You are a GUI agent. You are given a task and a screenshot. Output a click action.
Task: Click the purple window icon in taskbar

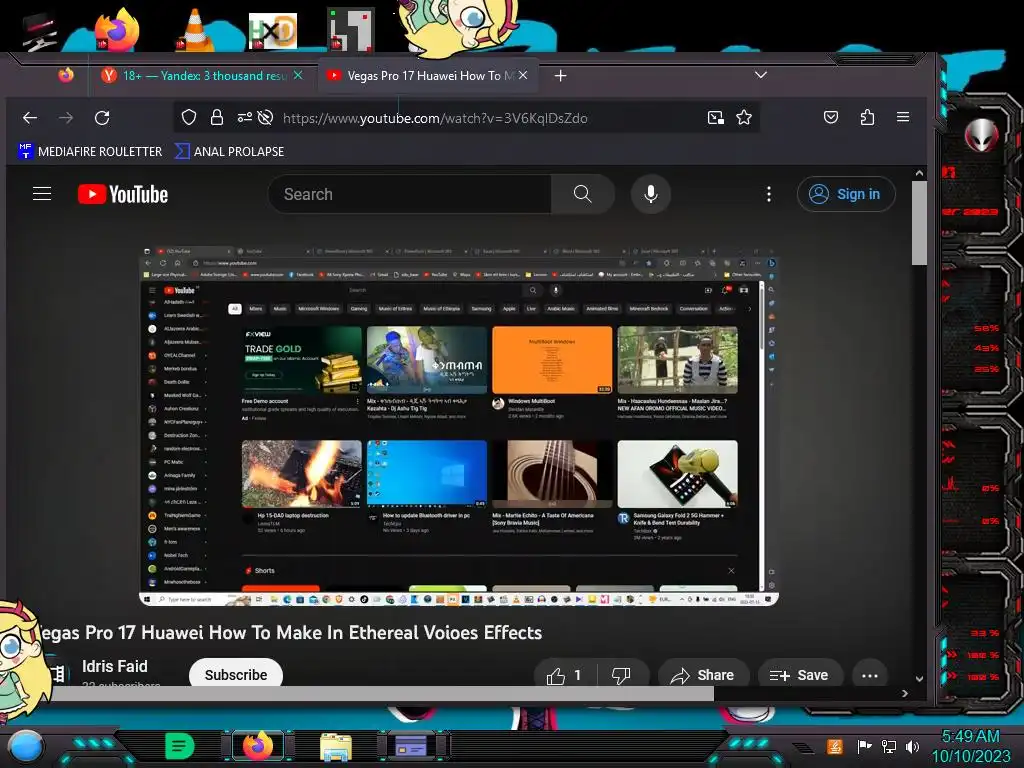pyautogui.click(x=411, y=746)
